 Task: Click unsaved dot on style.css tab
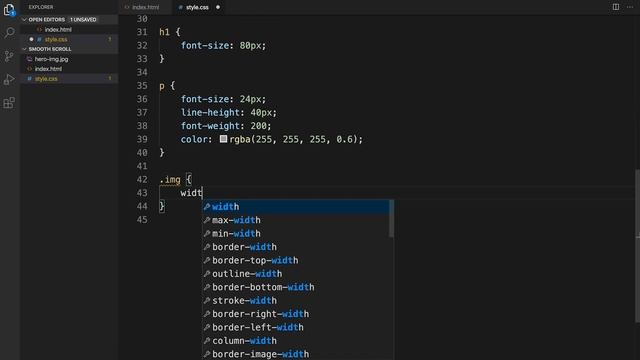(x=218, y=7)
